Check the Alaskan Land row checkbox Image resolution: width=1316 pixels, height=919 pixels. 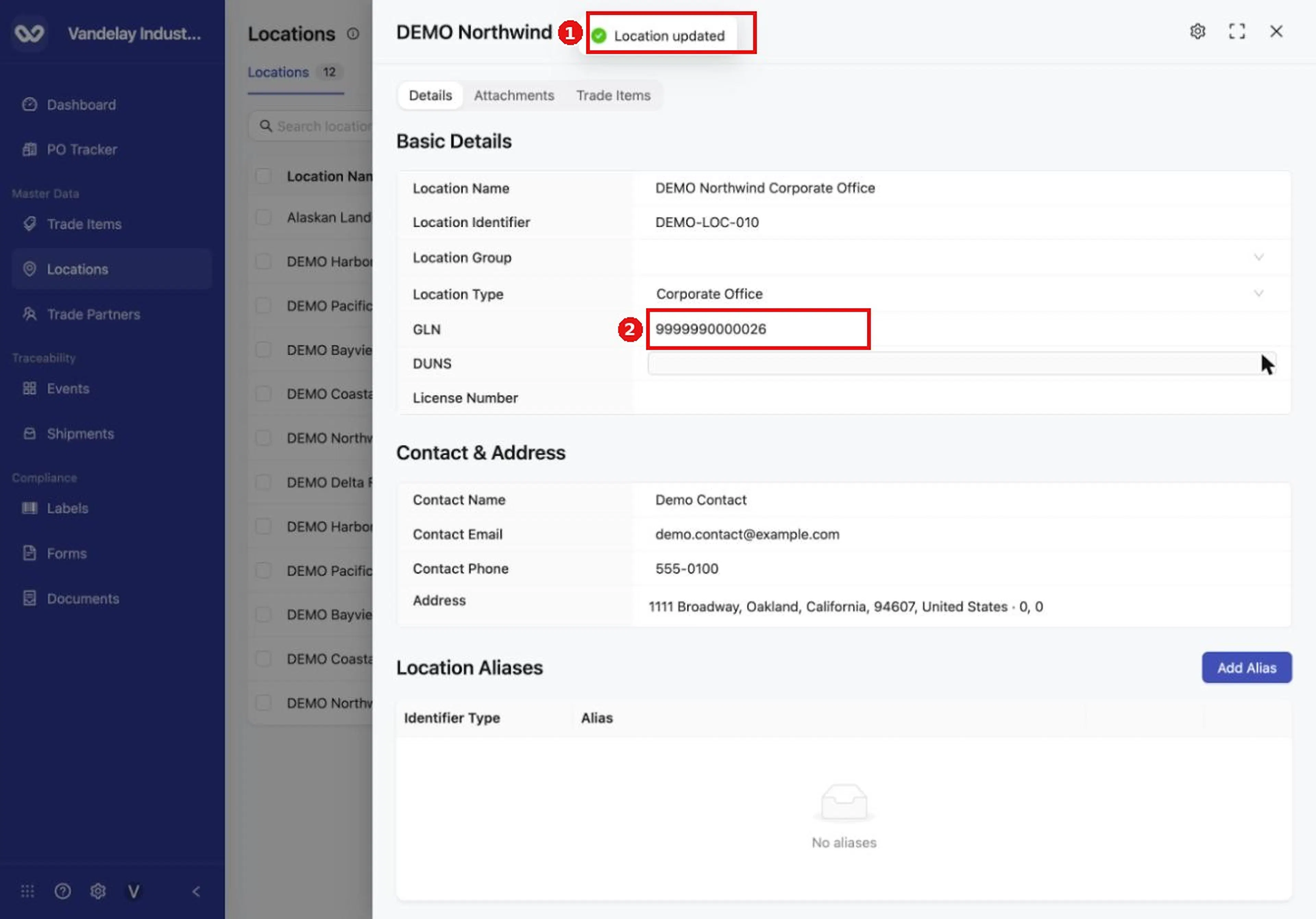[x=263, y=217]
